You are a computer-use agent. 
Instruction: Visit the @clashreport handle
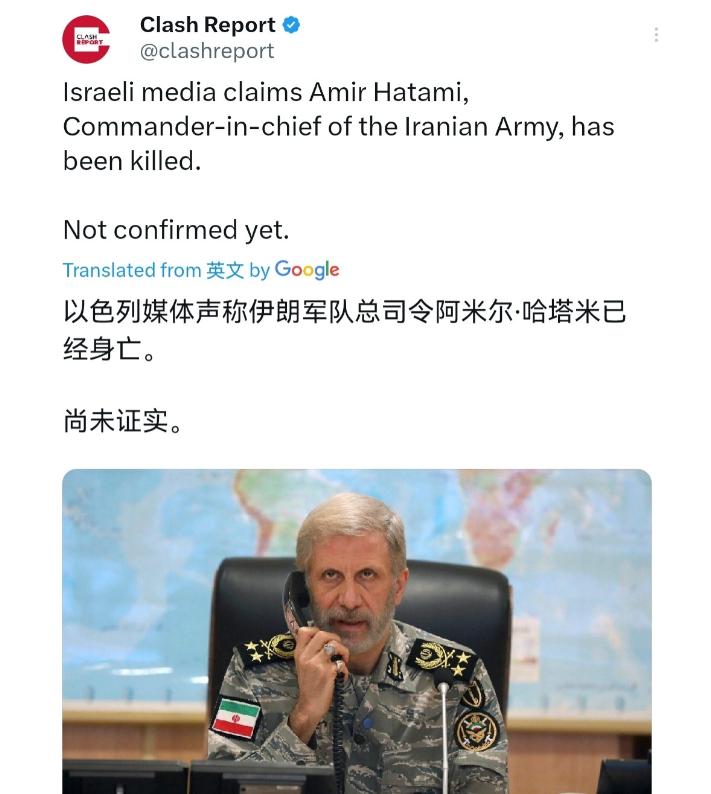(x=207, y=51)
